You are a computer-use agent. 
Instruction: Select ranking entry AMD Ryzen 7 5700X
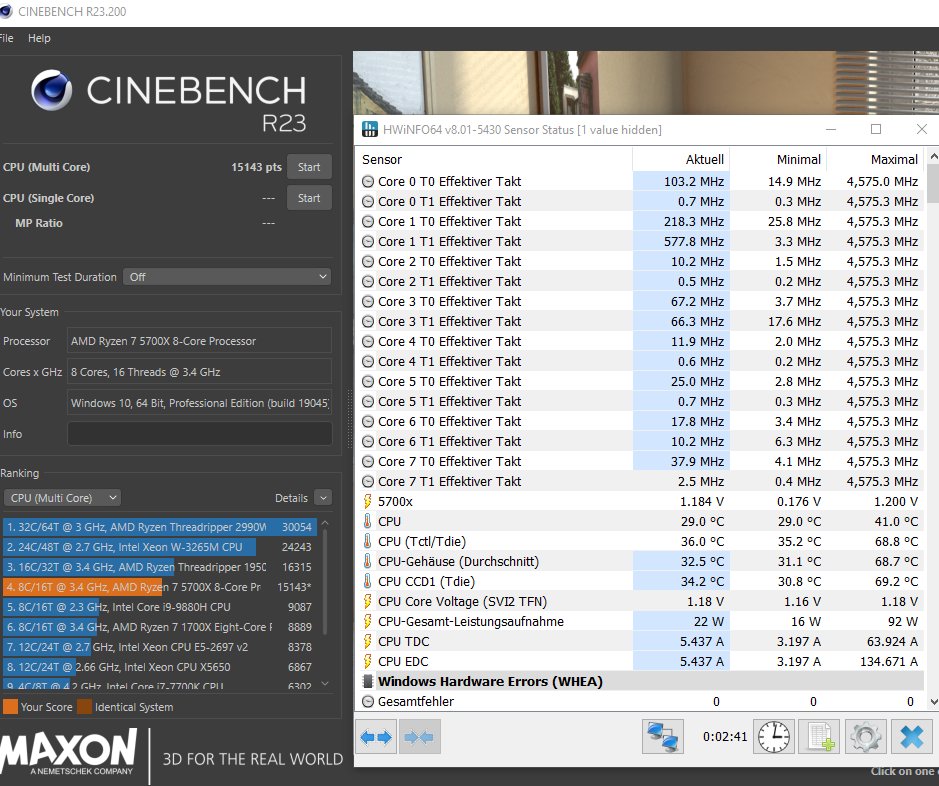(x=160, y=587)
